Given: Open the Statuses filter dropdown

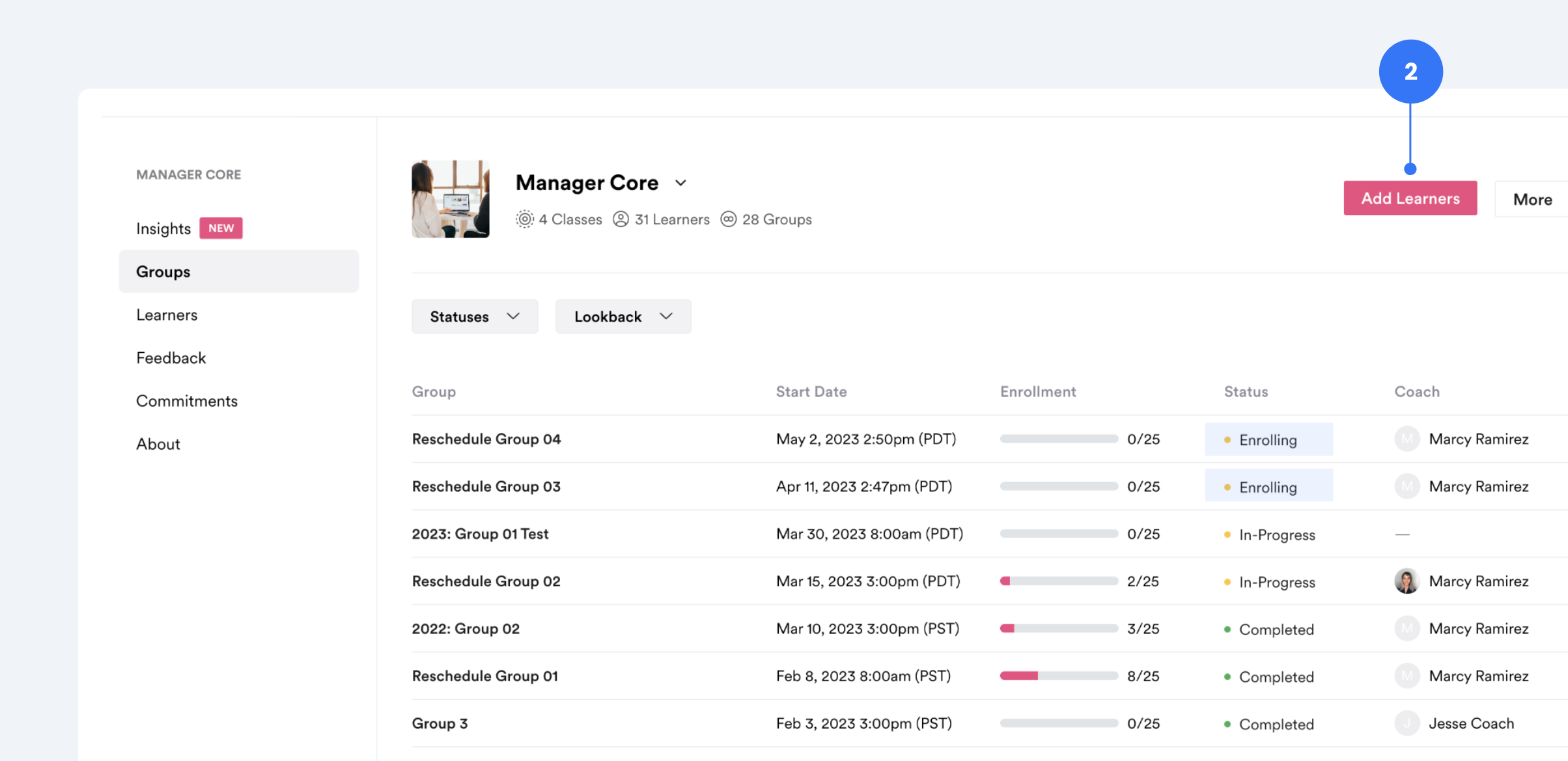Looking at the screenshot, I should click(475, 316).
